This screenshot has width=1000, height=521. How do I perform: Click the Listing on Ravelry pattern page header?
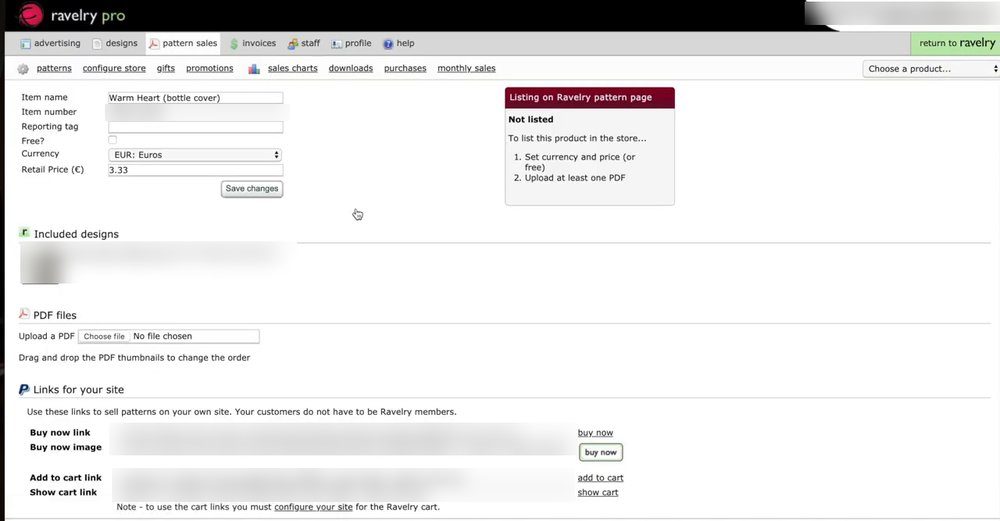tap(589, 98)
